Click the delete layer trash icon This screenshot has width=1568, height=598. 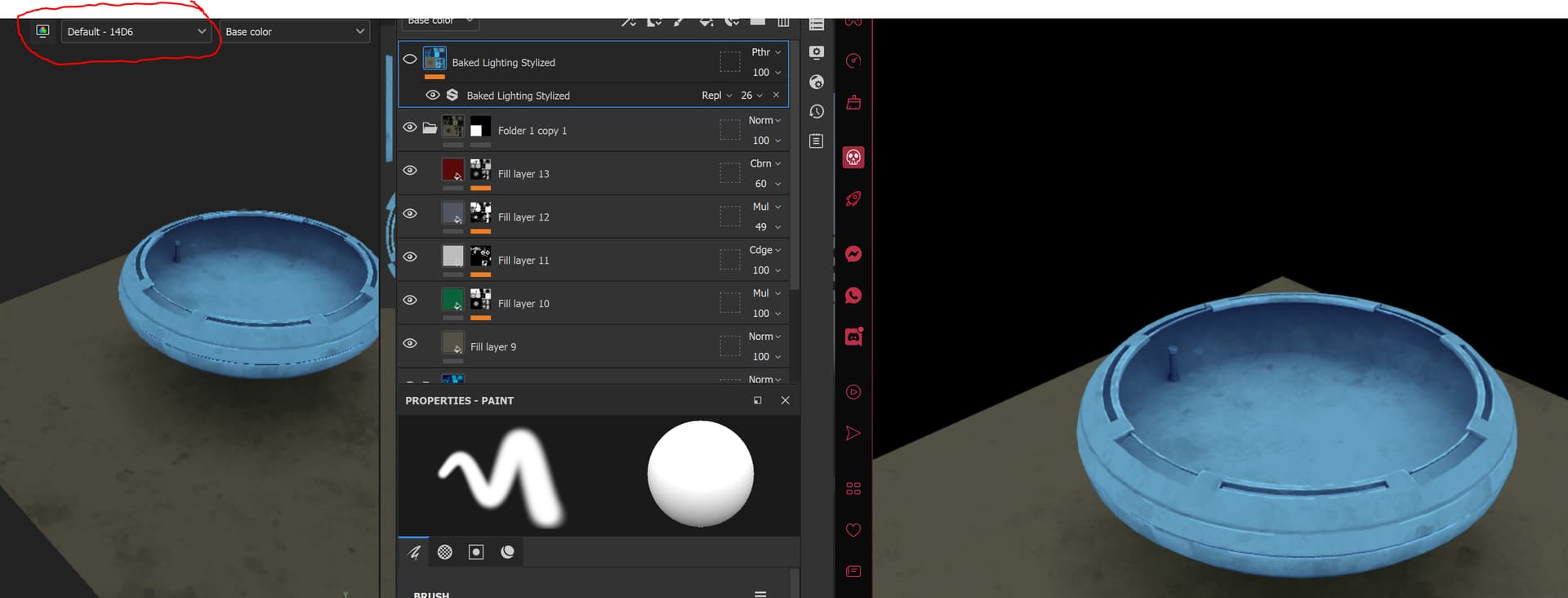click(783, 21)
